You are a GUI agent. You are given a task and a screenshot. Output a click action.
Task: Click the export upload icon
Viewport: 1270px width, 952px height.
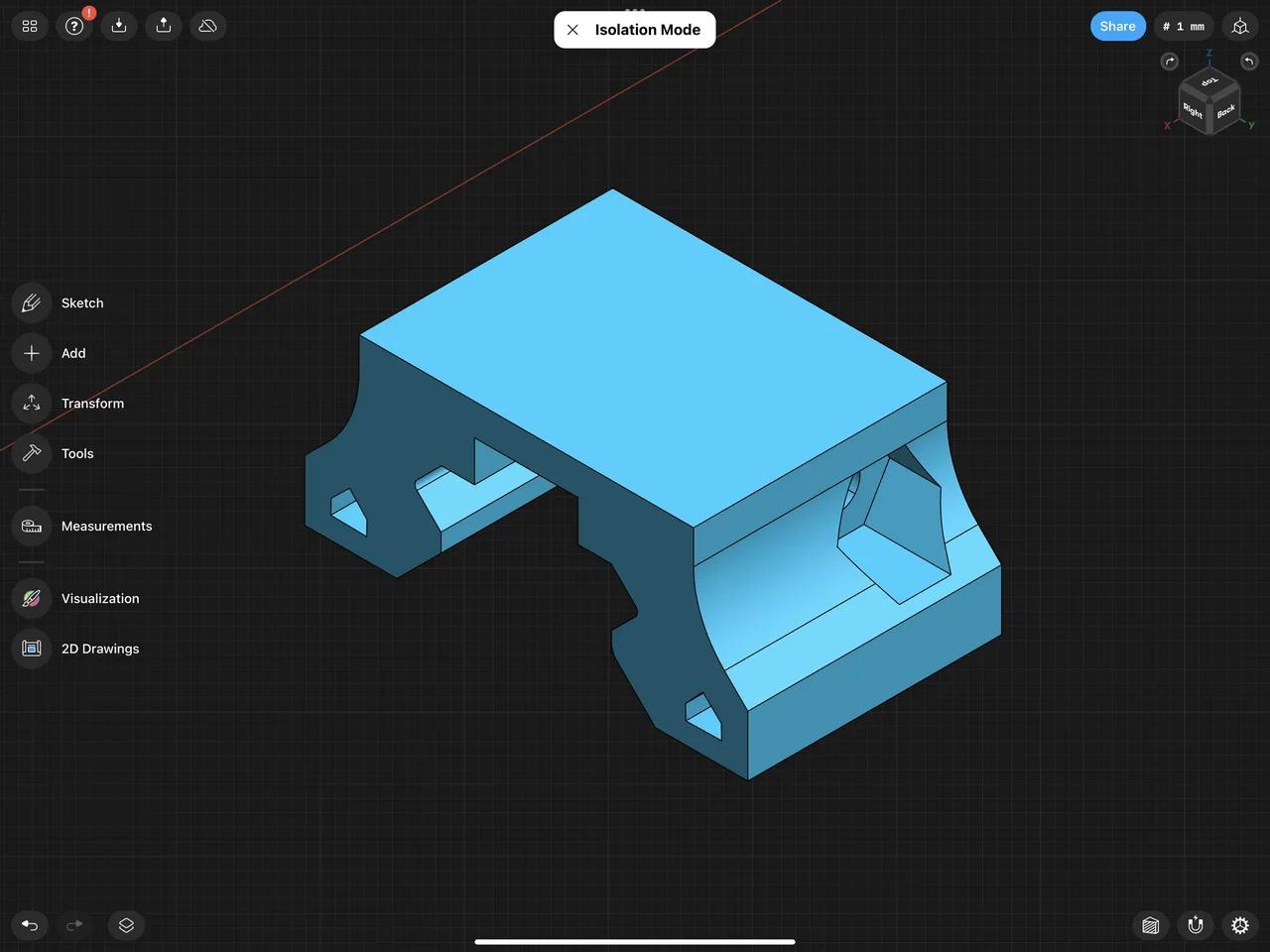click(x=164, y=26)
